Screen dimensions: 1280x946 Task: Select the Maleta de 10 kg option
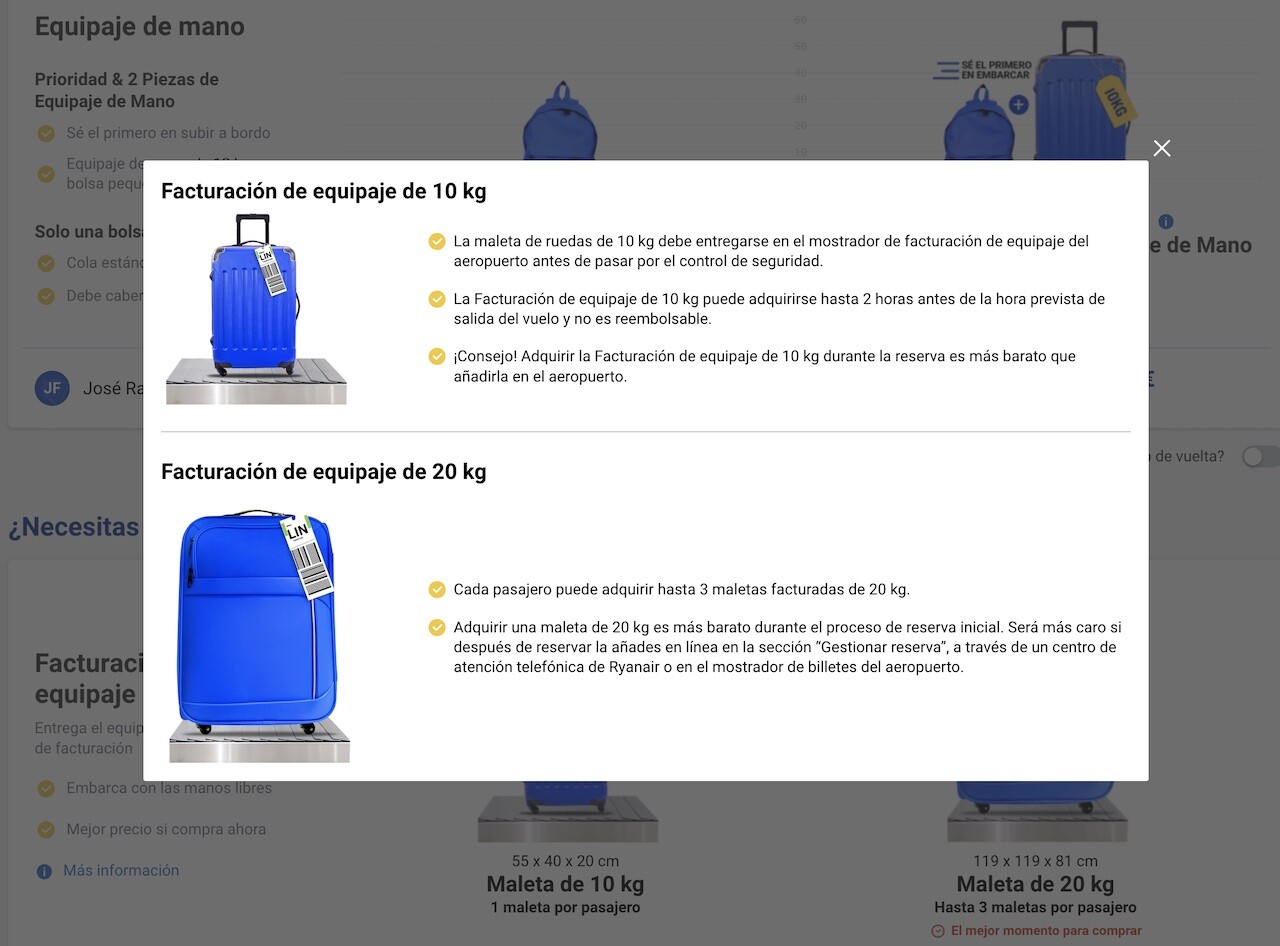[565, 884]
